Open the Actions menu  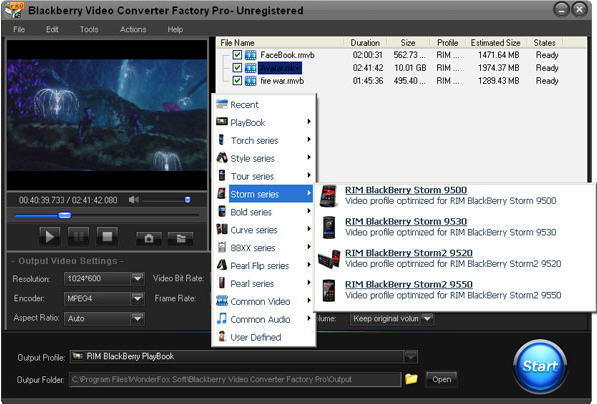click(133, 29)
